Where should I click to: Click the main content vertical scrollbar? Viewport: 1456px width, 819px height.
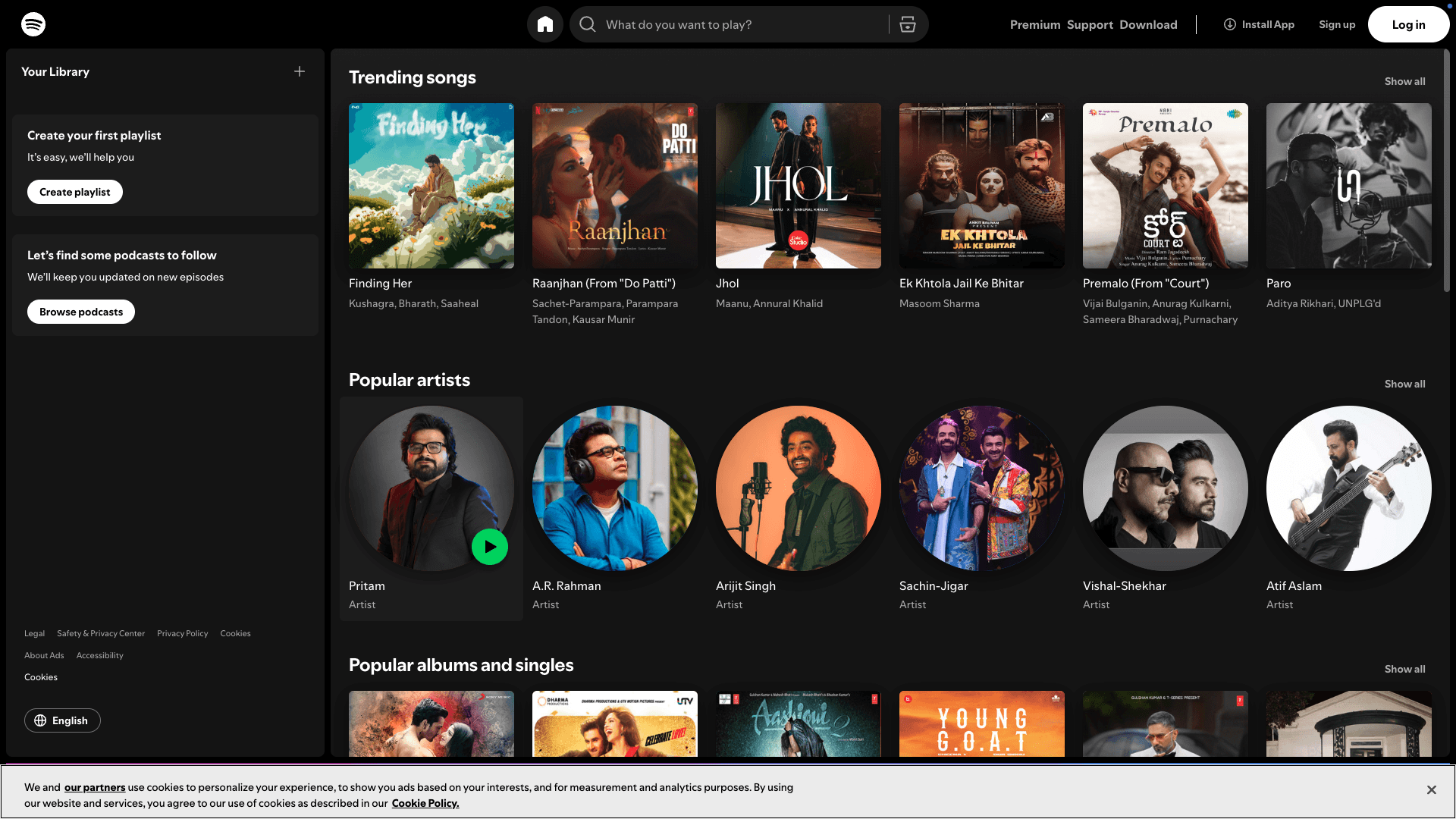(1447, 171)
